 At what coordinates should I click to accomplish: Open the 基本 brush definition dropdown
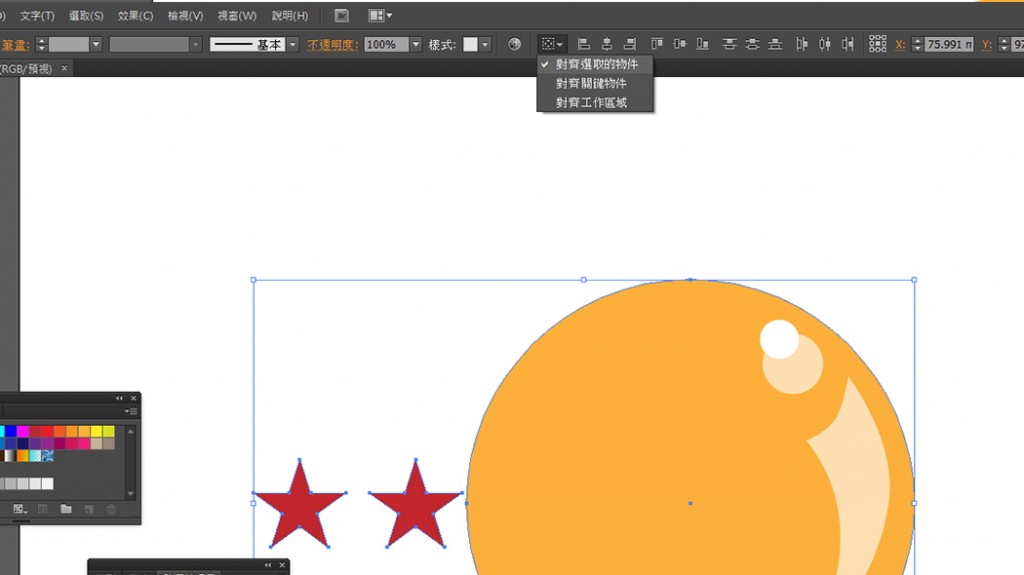pyautogui.click(x=293, y=44)
